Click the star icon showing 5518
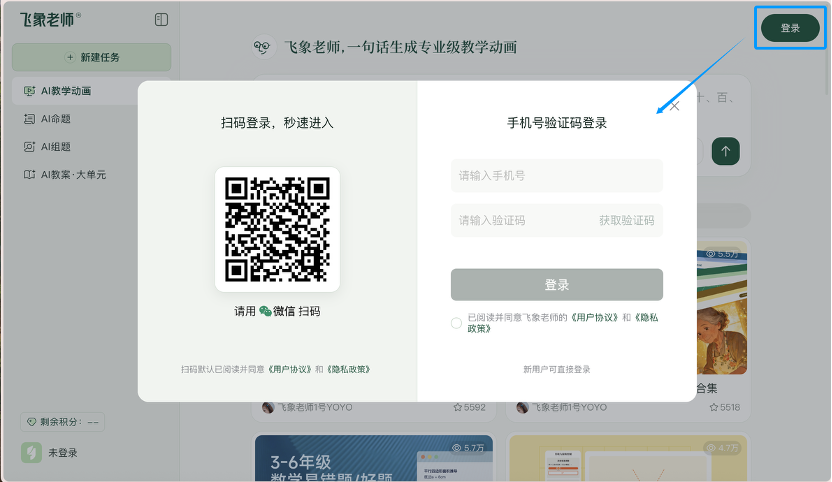Image resolution: width=832 pixels, height=482 pixels. 714,407
